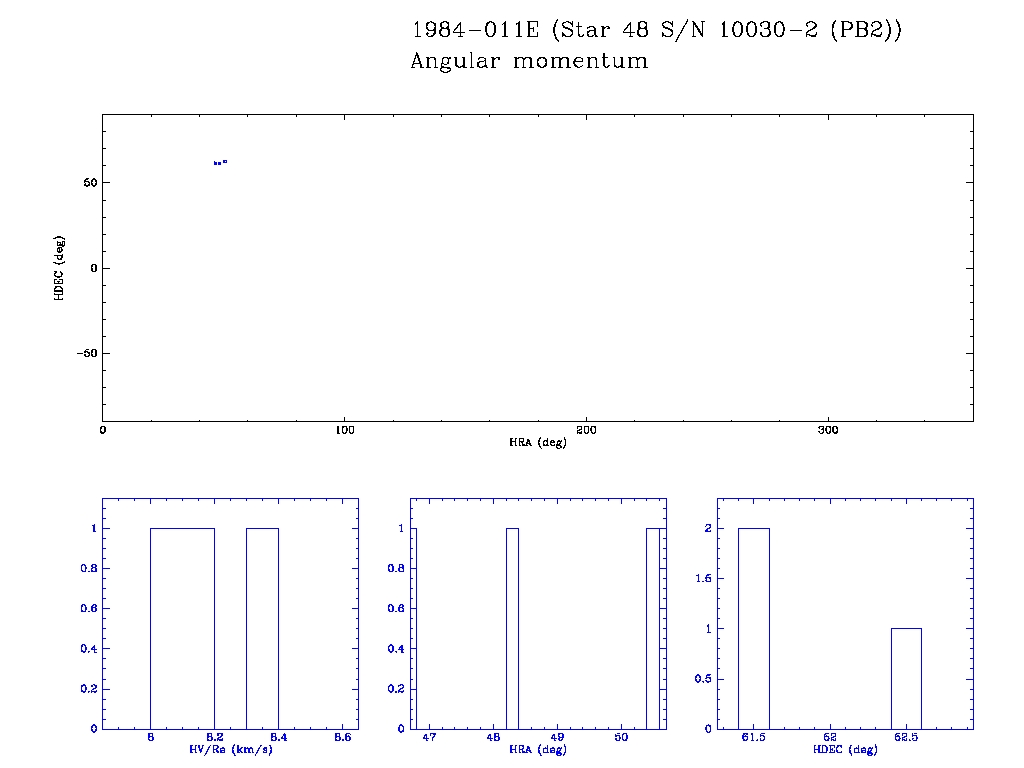Click the title text '1984-011E (Star 48 S/N 10030-2 (PB2))'
The height and width of the screenshot is (768, 1024).
click(x=657, y=30)
